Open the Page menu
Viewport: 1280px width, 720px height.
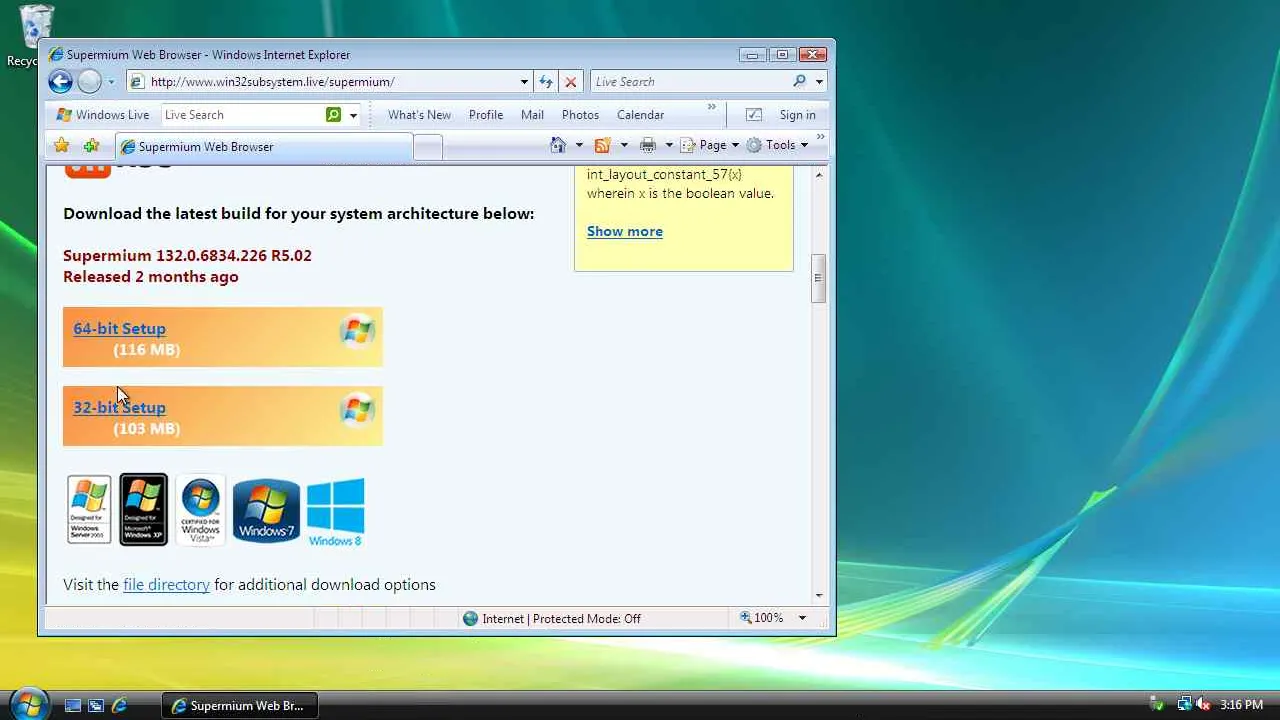709,145
